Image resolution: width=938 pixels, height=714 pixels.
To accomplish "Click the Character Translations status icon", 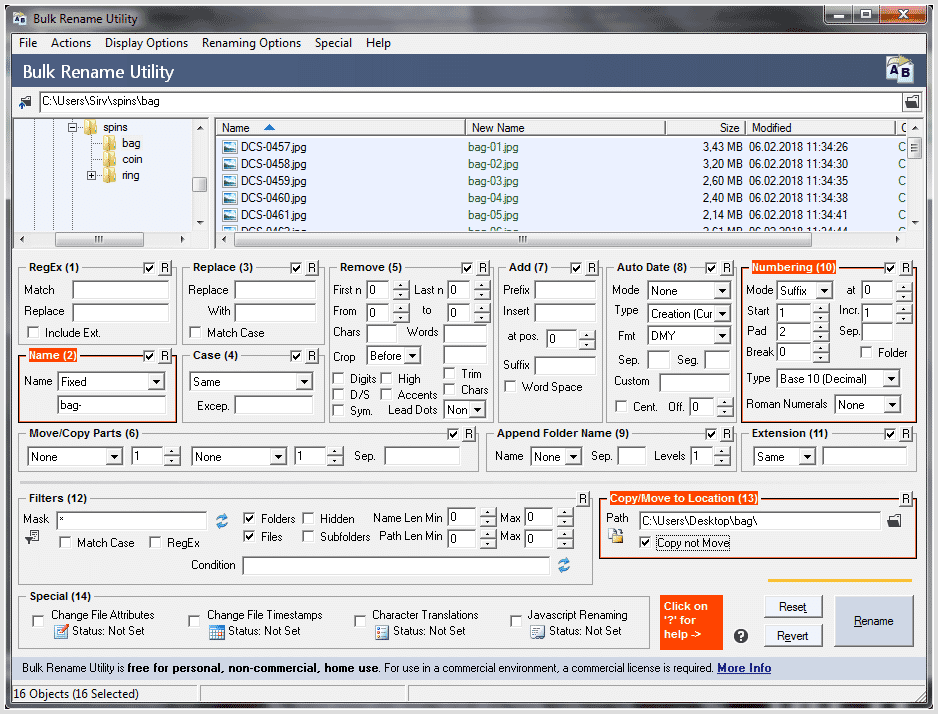I will 382,631.
